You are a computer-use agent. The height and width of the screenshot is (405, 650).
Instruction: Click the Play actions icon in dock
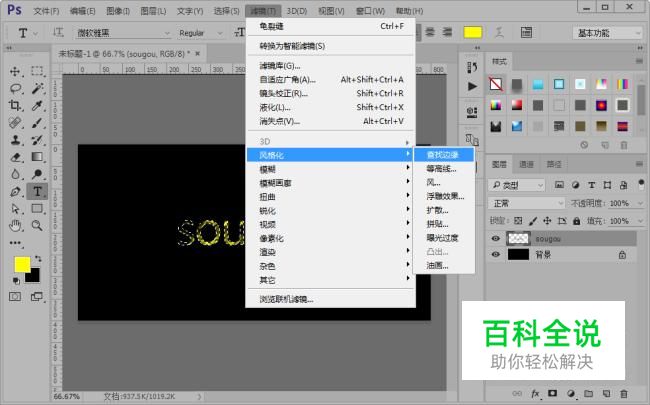pos(472,86)
